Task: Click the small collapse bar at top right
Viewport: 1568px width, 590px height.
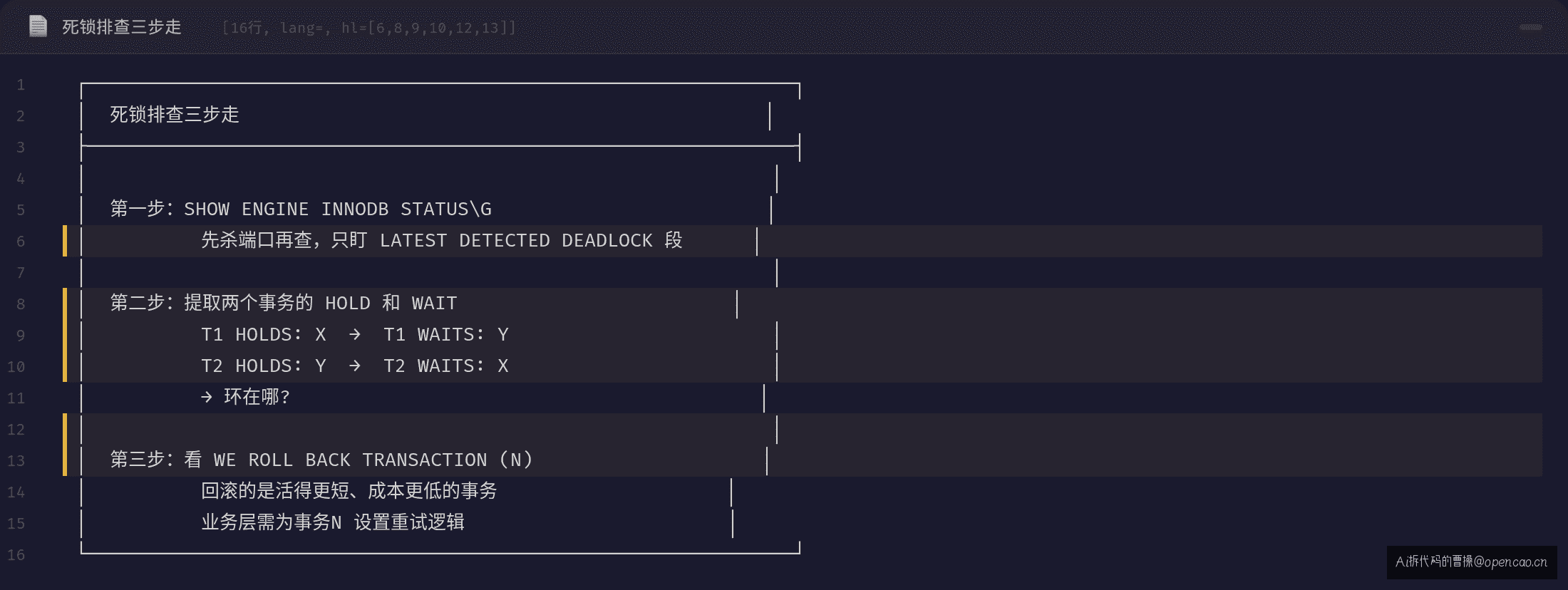Action: click(1531, 28)
